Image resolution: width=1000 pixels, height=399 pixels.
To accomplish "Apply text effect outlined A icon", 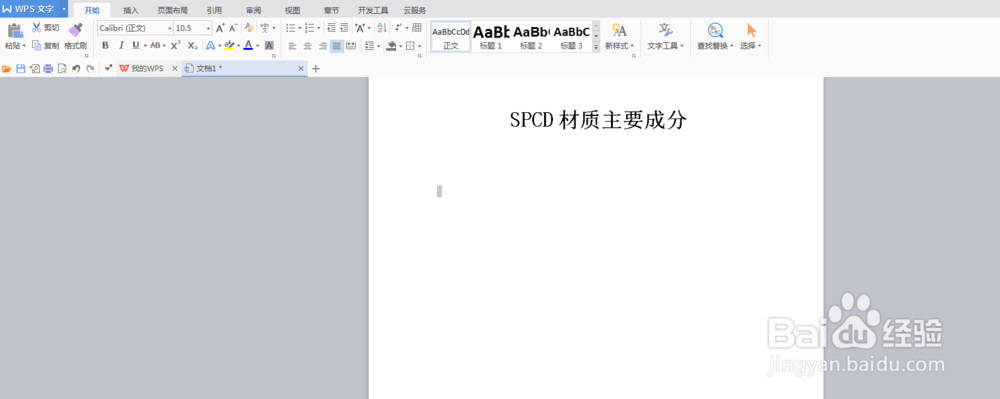I will [211, 45].
